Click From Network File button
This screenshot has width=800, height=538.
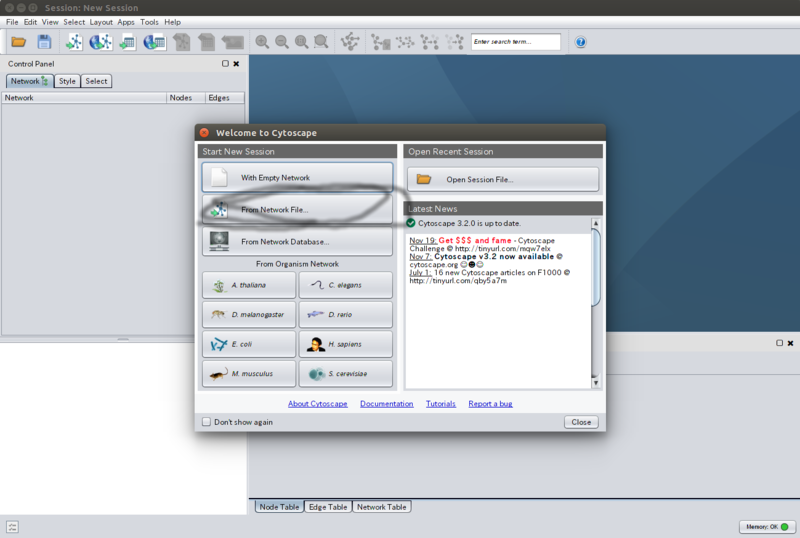297,209
